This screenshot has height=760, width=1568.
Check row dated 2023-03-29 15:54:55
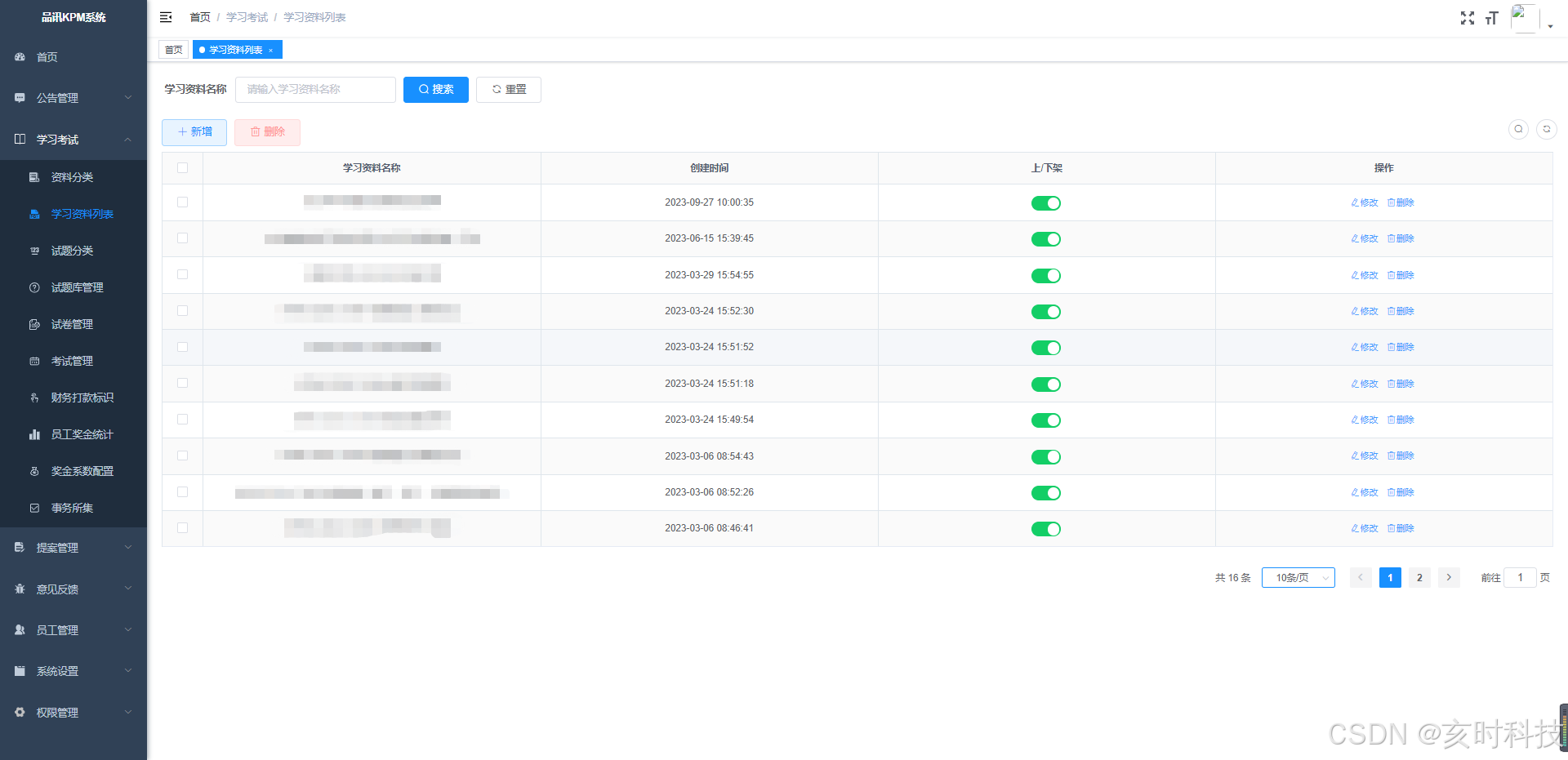[x=182, y=275]
